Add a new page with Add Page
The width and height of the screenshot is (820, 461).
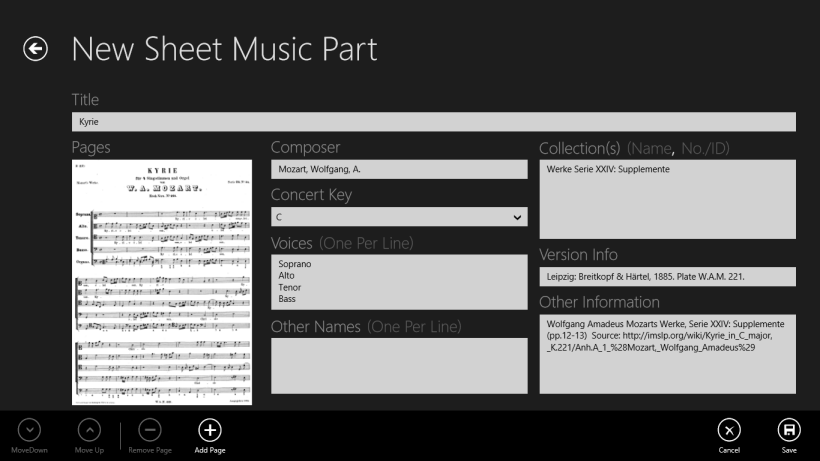coord(210,430)
